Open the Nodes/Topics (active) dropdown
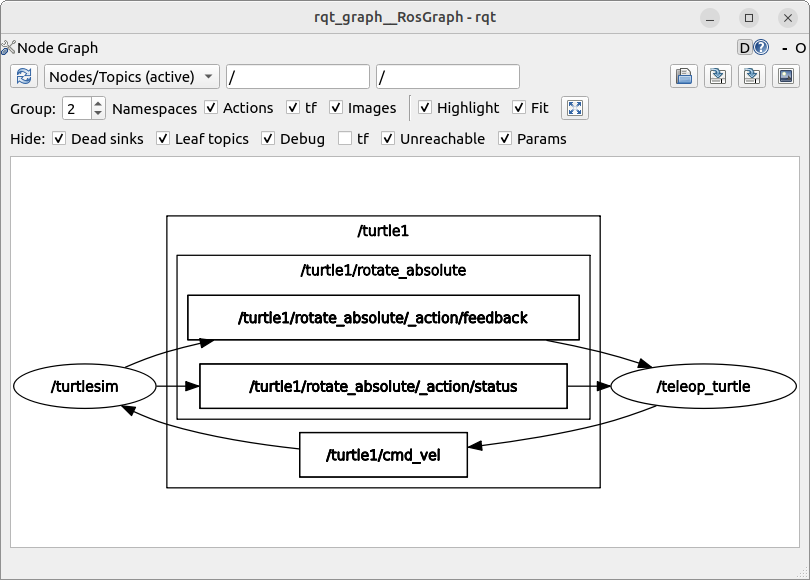Viewport: 810px width, 580px height. tap(131, 77)
